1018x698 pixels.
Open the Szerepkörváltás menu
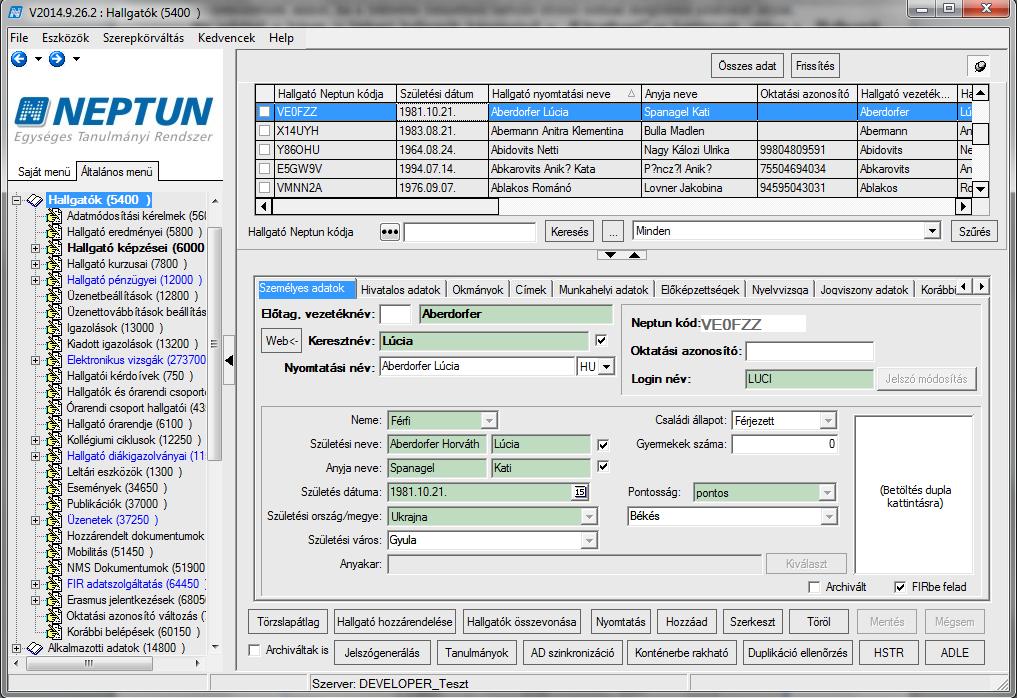click(143, 38)
